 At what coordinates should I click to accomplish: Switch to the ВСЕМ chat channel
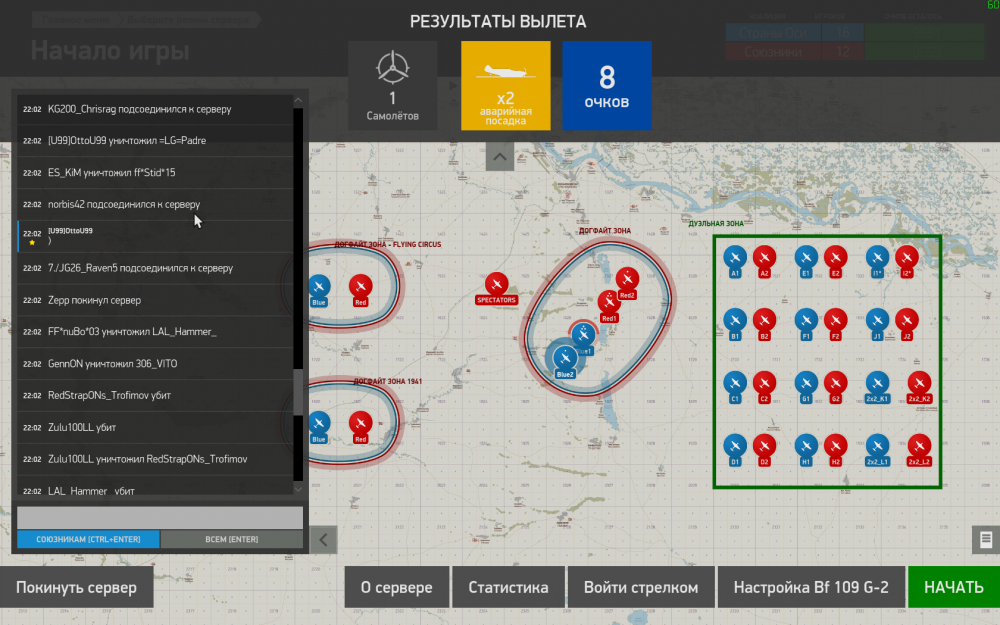coord(232,539)
